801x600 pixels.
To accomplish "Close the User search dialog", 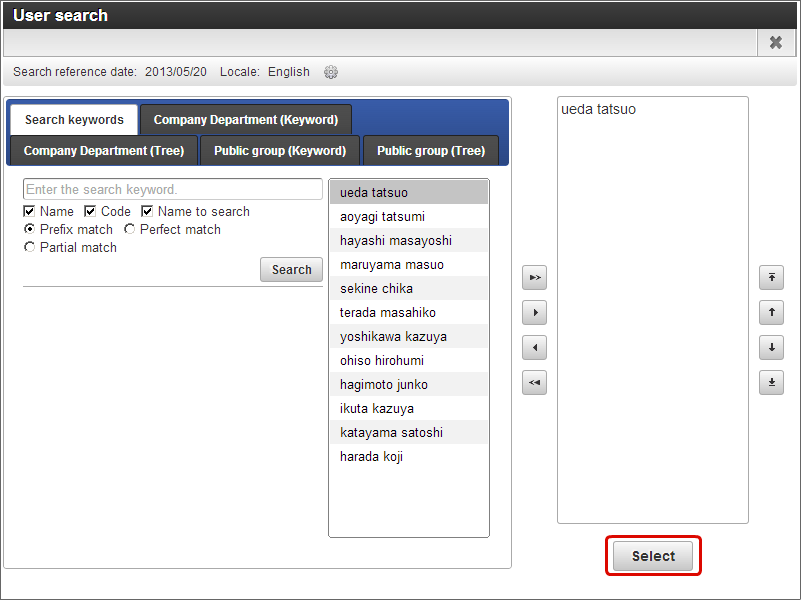I will [775, 42].
